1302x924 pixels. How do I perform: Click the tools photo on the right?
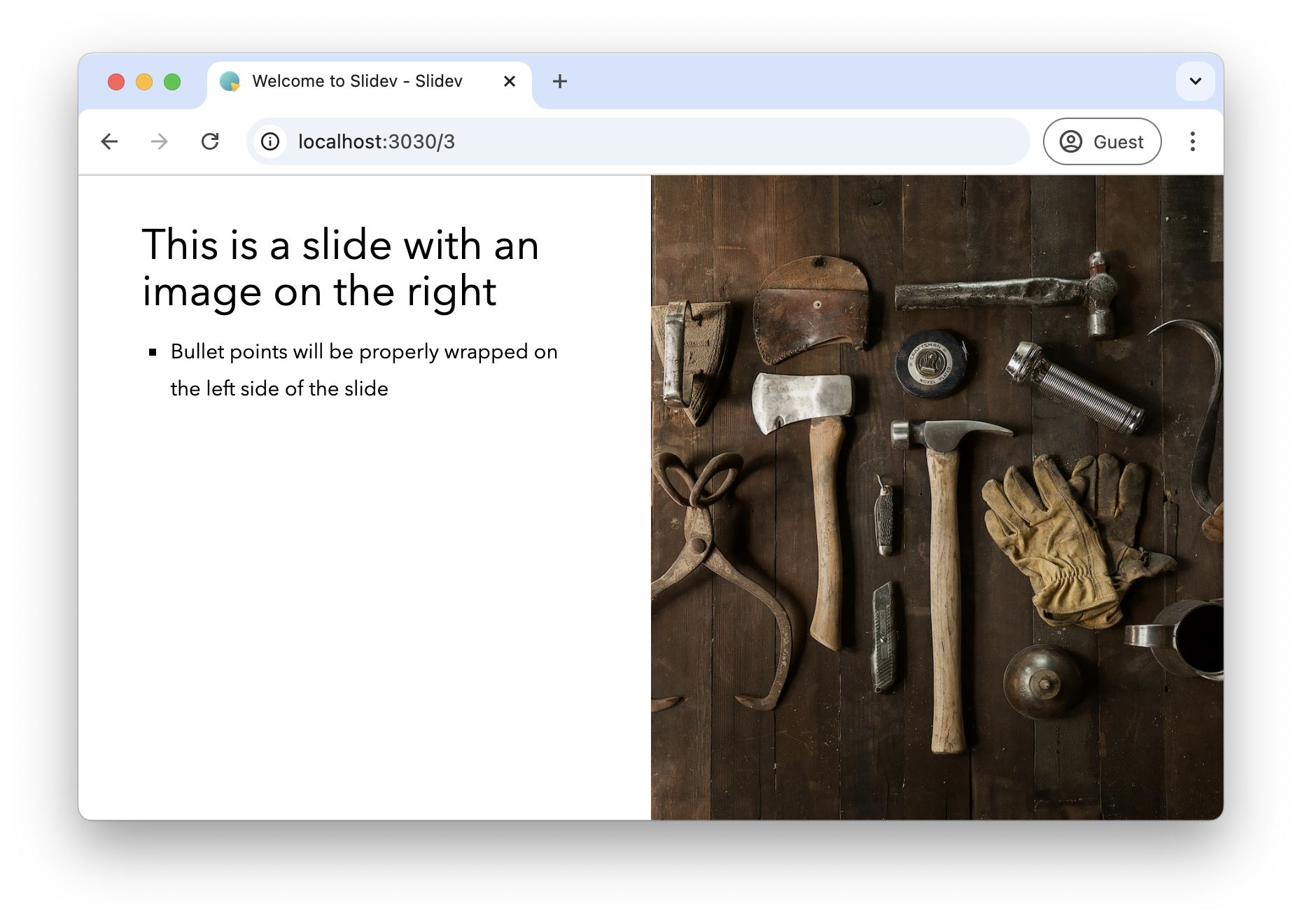pos(937,497)
